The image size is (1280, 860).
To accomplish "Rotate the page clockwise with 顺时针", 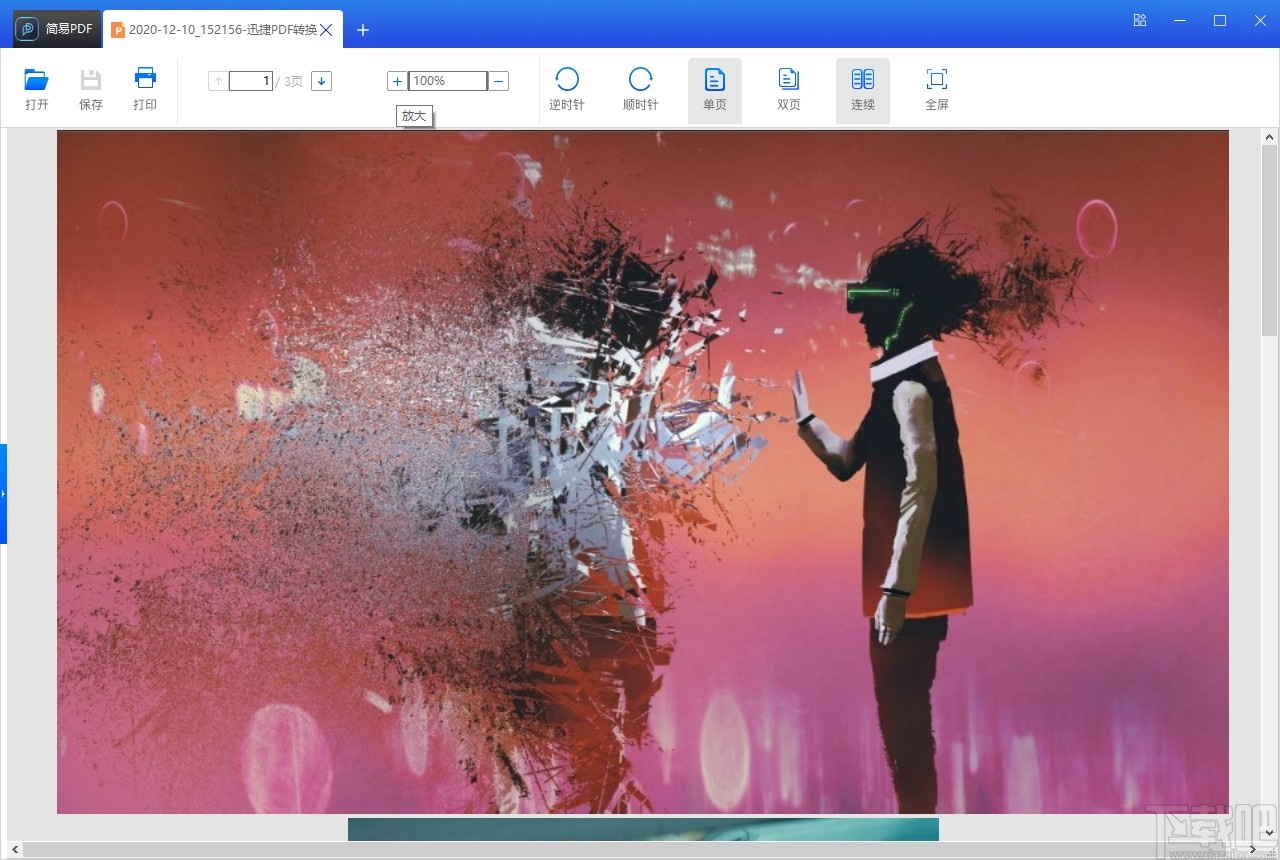I will coord(640,90).
